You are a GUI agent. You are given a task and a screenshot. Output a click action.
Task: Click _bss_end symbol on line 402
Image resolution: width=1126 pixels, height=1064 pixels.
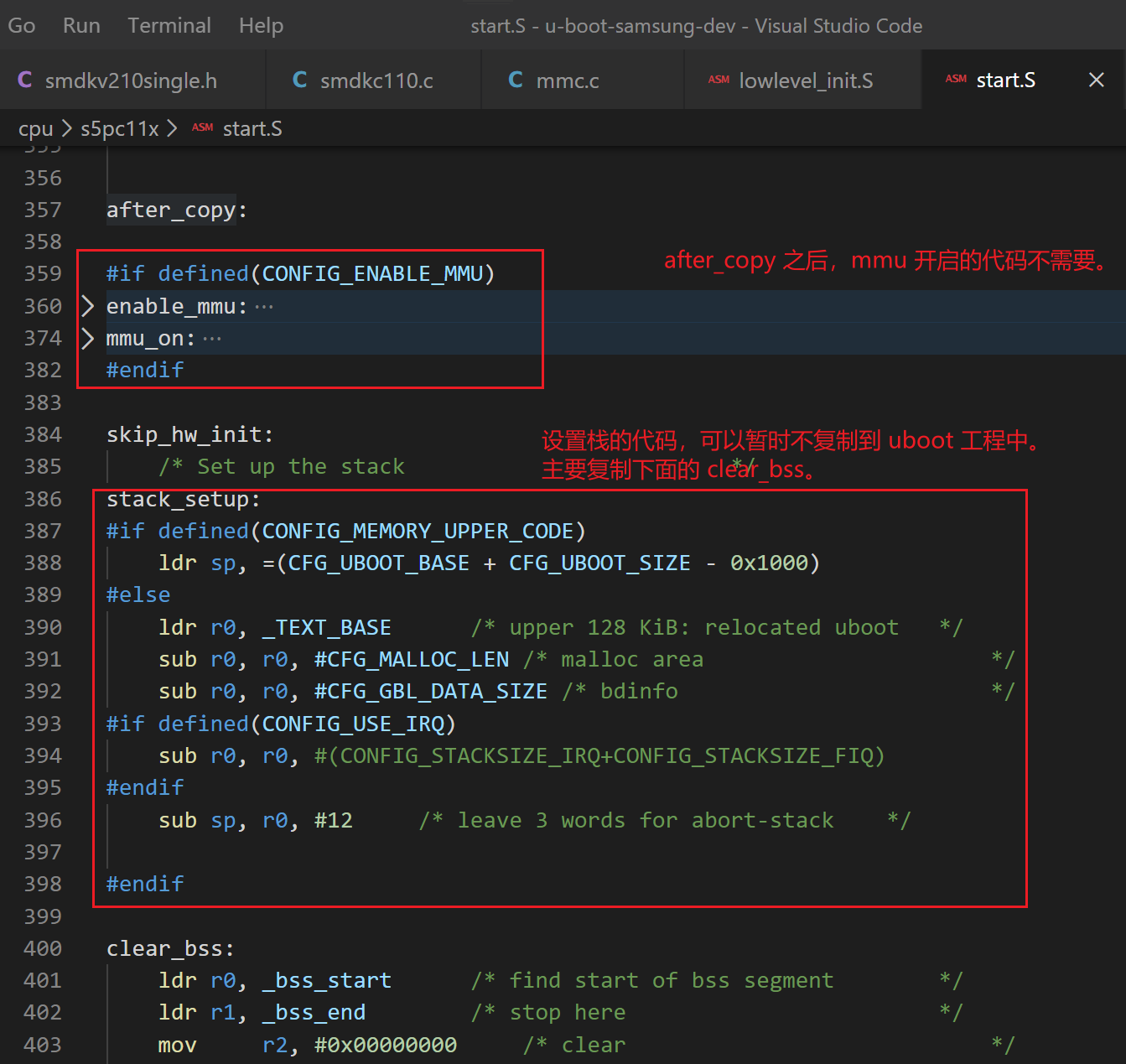pos(314,1013)
